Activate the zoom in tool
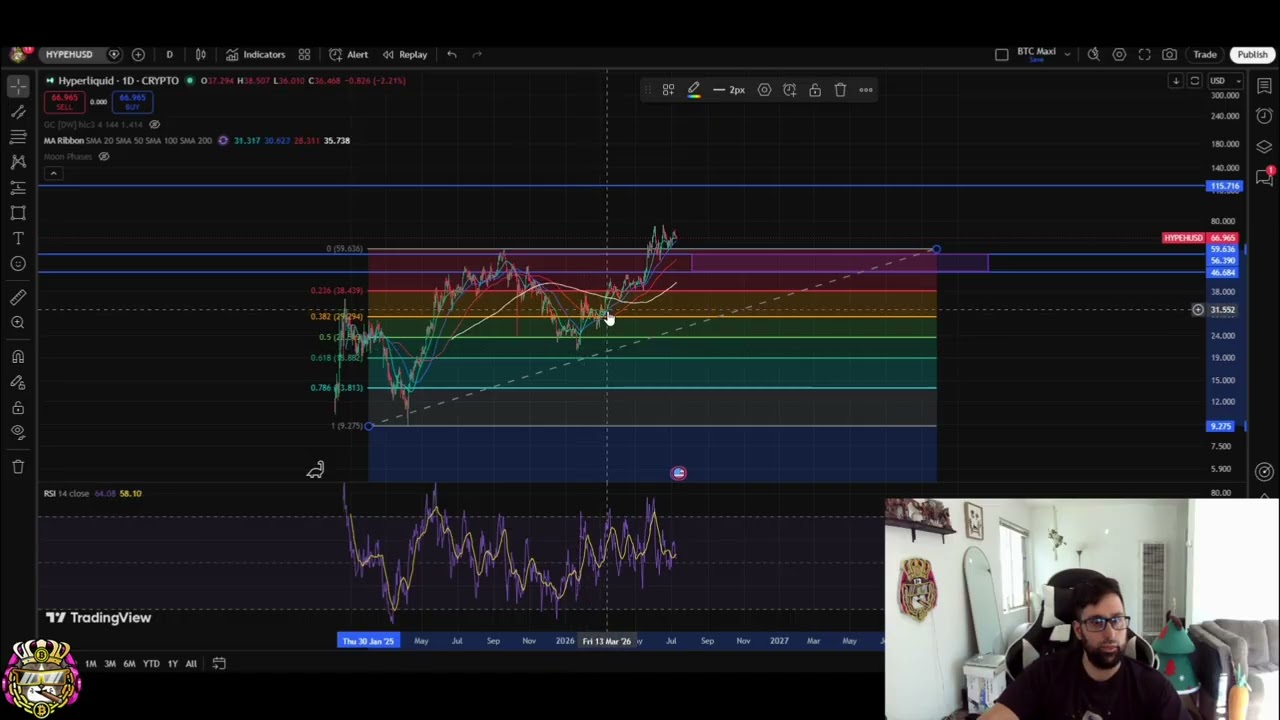1280x720 pixels. pos(18,322)
